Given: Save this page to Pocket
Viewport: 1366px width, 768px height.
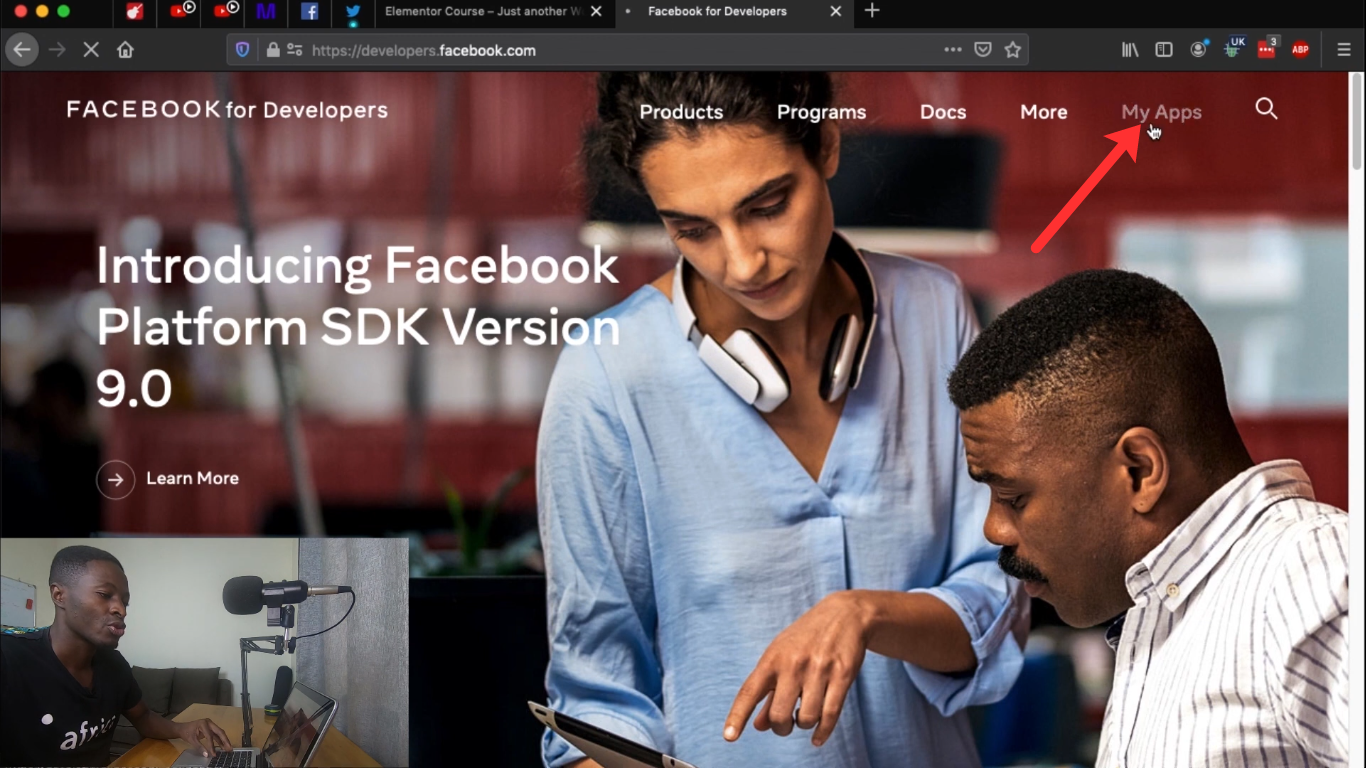Looking at the screenshot, I should click(983, 50).
